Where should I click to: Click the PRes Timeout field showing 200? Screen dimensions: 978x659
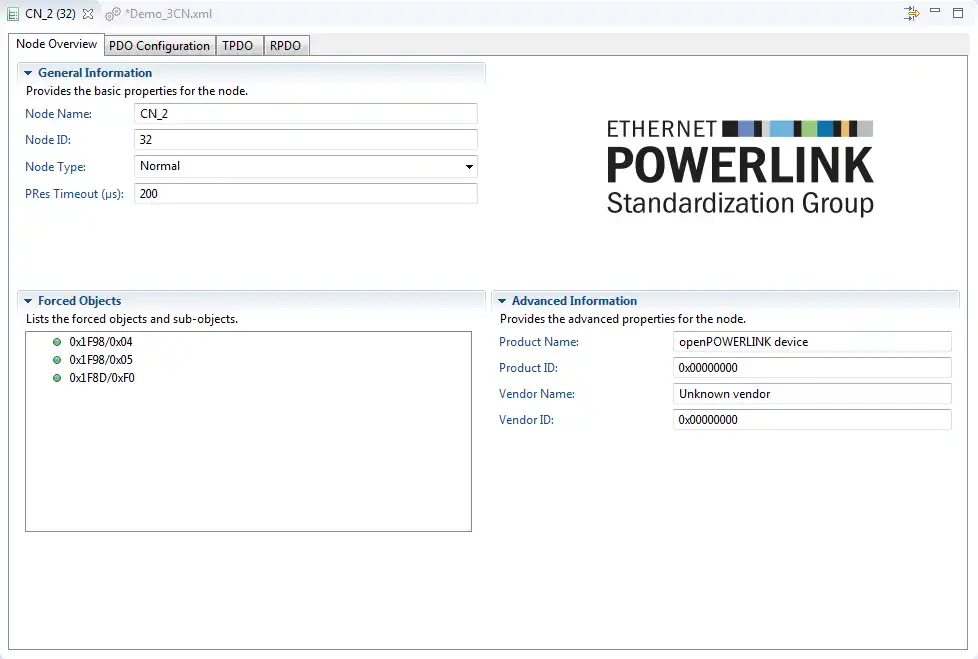pyautogui.click(x=306, y=193)
